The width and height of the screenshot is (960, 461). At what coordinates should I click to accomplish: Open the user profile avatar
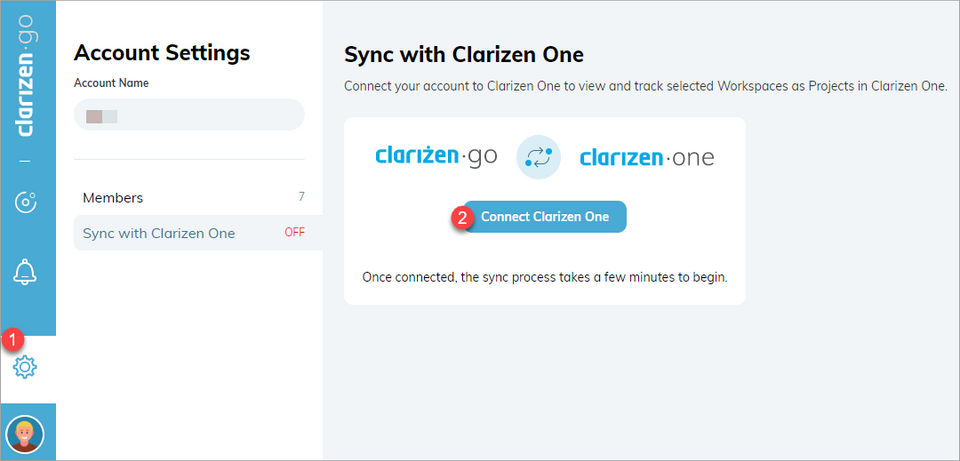tap(25, 435)
